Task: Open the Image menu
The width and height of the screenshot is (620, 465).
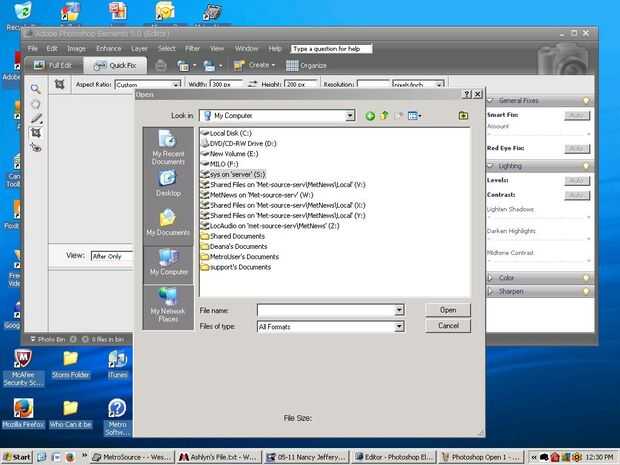Action: click(x=76, y=49)
